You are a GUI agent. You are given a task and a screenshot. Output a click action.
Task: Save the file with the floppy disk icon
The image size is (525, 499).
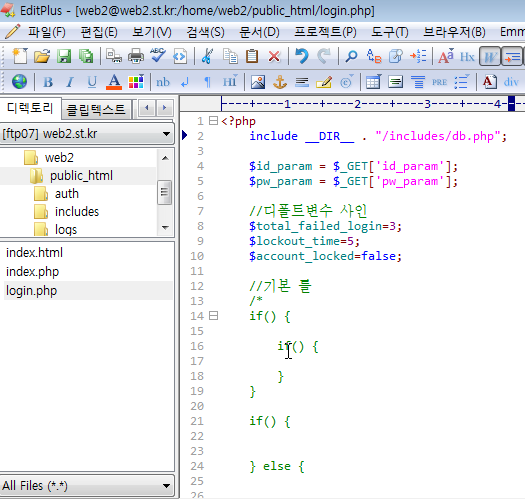pyautogui.click(x=64, y=56)
